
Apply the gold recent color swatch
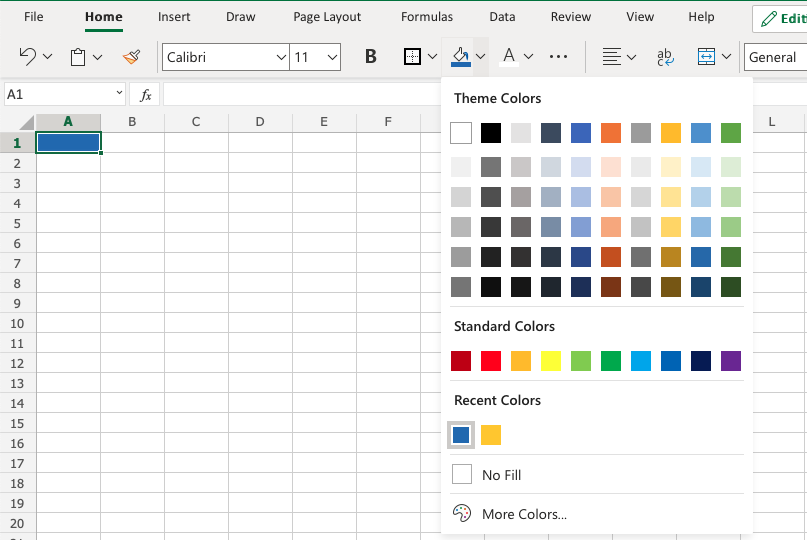pyautogui.click(x=491, y=435)
